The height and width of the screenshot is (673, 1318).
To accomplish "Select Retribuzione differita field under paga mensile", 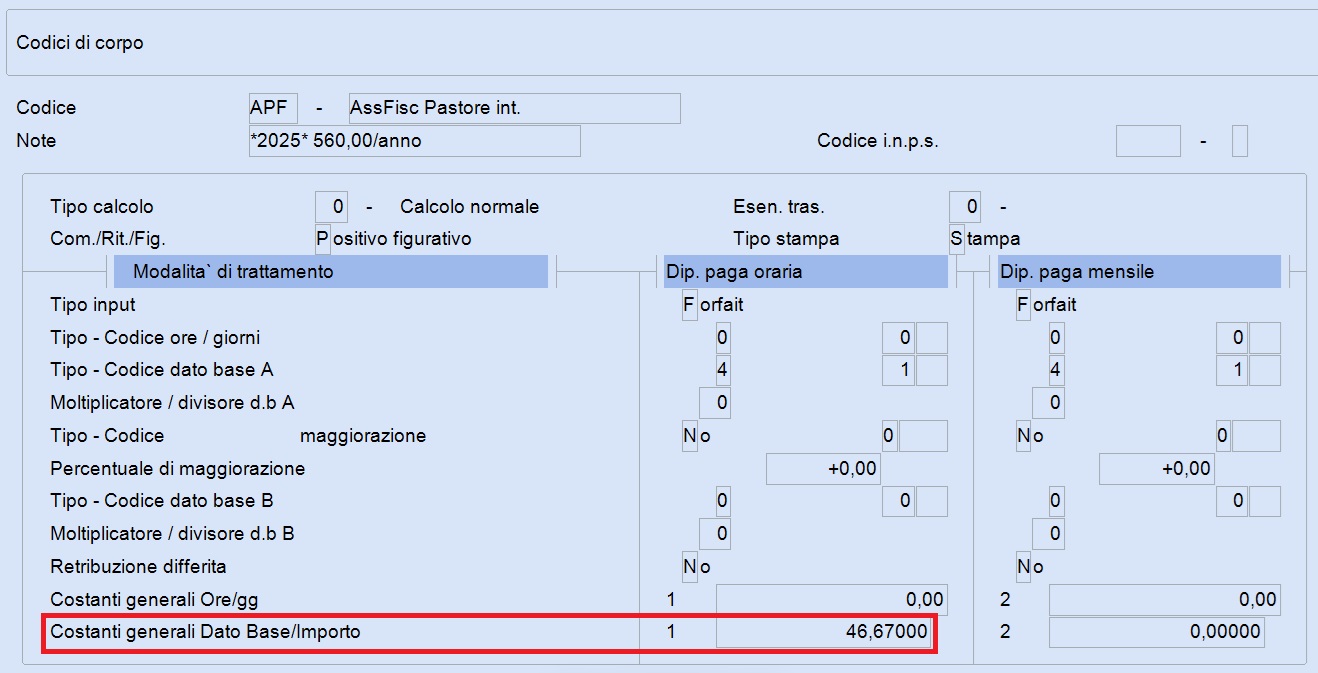I will click(1022, 567).
